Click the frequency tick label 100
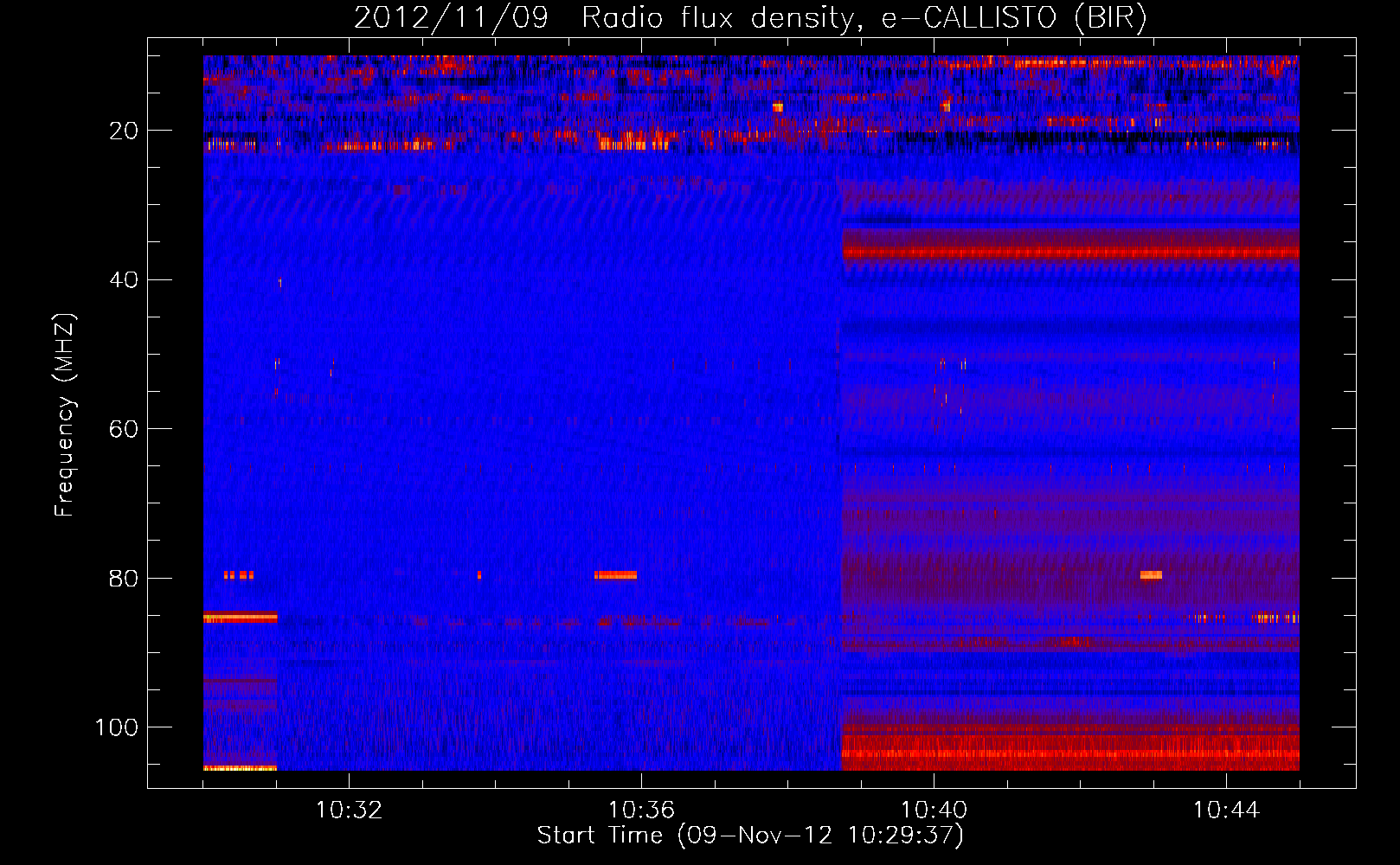 (x=117, y=727)
